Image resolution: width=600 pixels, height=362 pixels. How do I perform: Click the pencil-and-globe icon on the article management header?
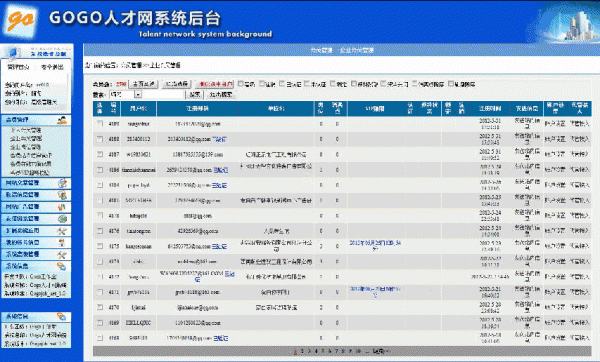pyautogui.click(x=62, y=183)
